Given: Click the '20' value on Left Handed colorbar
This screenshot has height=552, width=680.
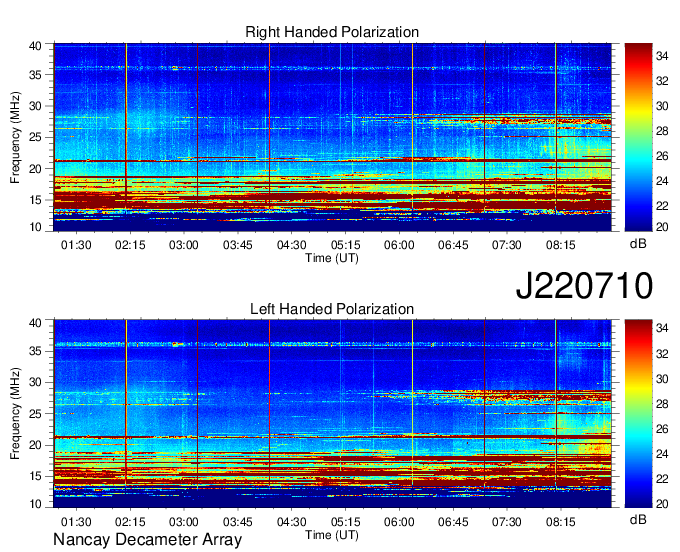Looking at the screenshot, I should pyautogui.click(x=662, y=504).
